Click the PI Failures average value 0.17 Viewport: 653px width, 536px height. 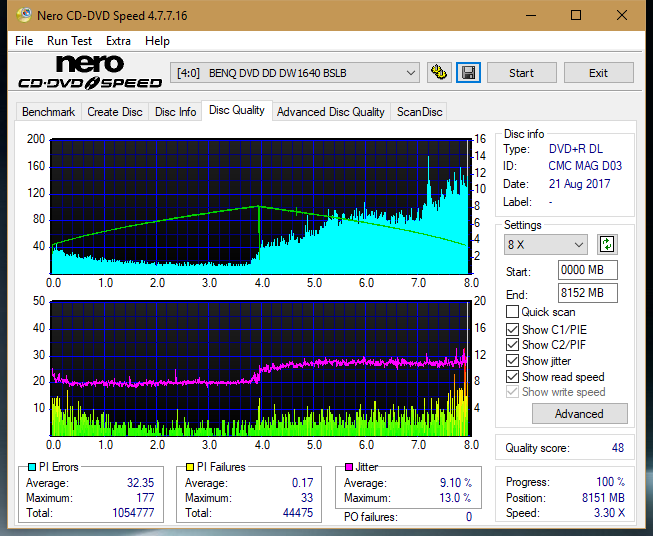point(302,483)
